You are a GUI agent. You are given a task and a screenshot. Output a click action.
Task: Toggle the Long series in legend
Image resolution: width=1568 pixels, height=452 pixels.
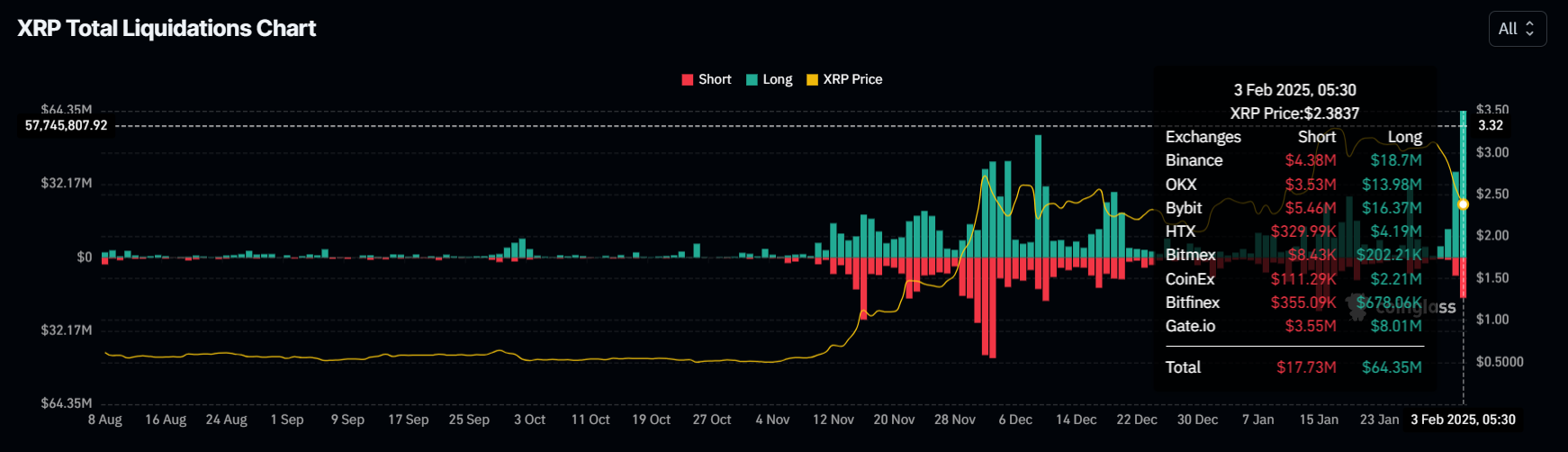pos(770,79)
